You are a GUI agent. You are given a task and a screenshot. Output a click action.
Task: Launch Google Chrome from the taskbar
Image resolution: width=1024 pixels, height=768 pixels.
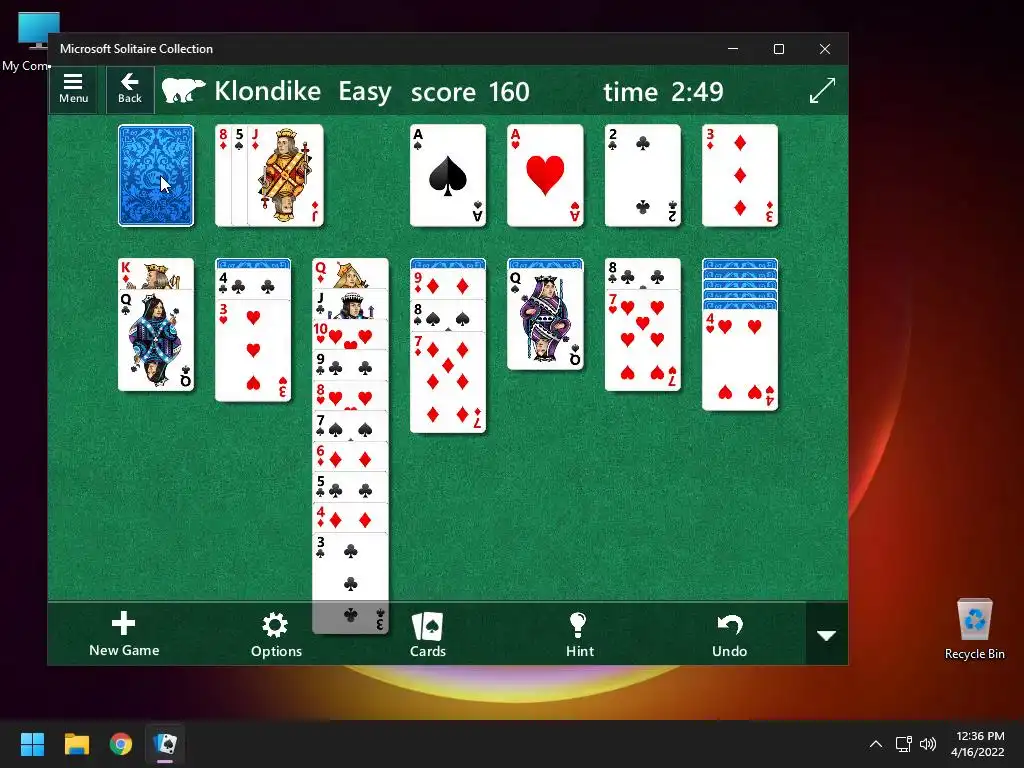click(x=121, y=744)
